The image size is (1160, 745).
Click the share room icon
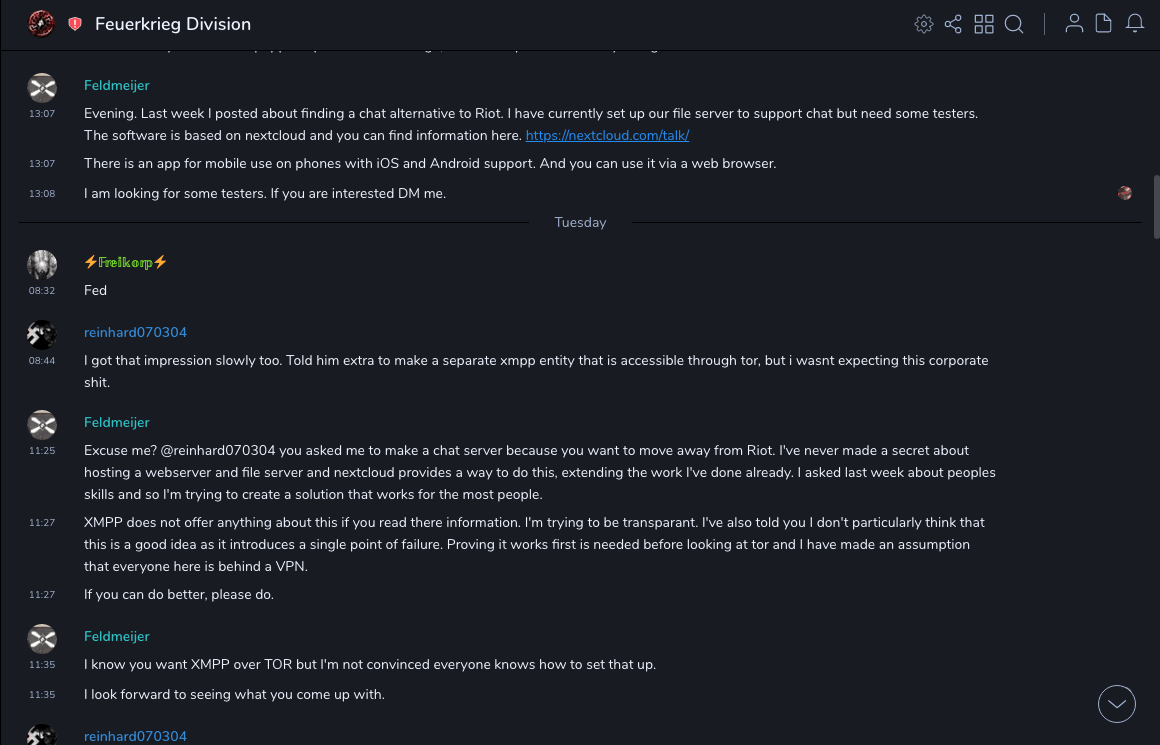tap(953, 24)
